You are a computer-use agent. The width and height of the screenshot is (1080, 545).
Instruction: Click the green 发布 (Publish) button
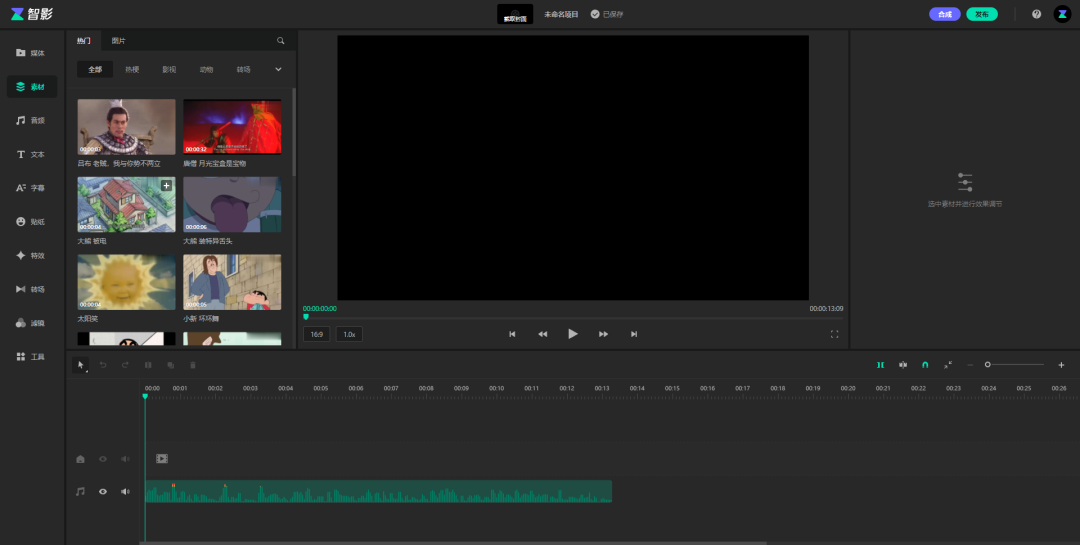[981, 14]
